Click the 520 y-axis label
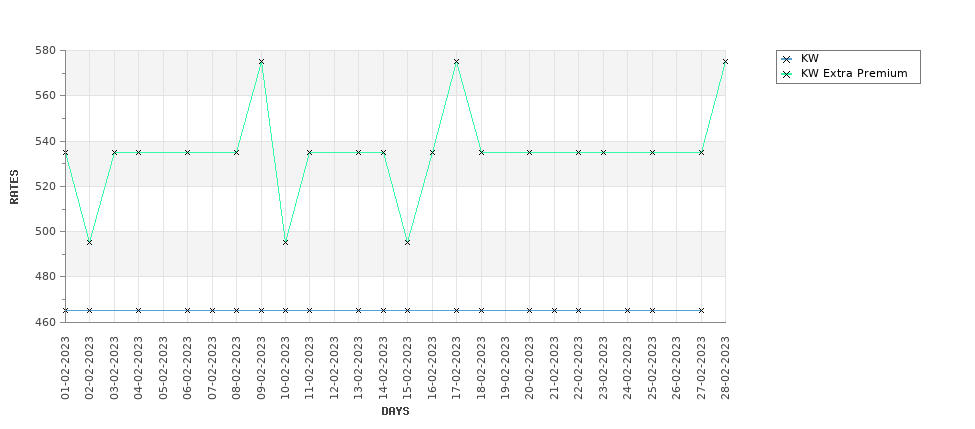This screenshot has height=429, width=975. click(x=47, y=187)
